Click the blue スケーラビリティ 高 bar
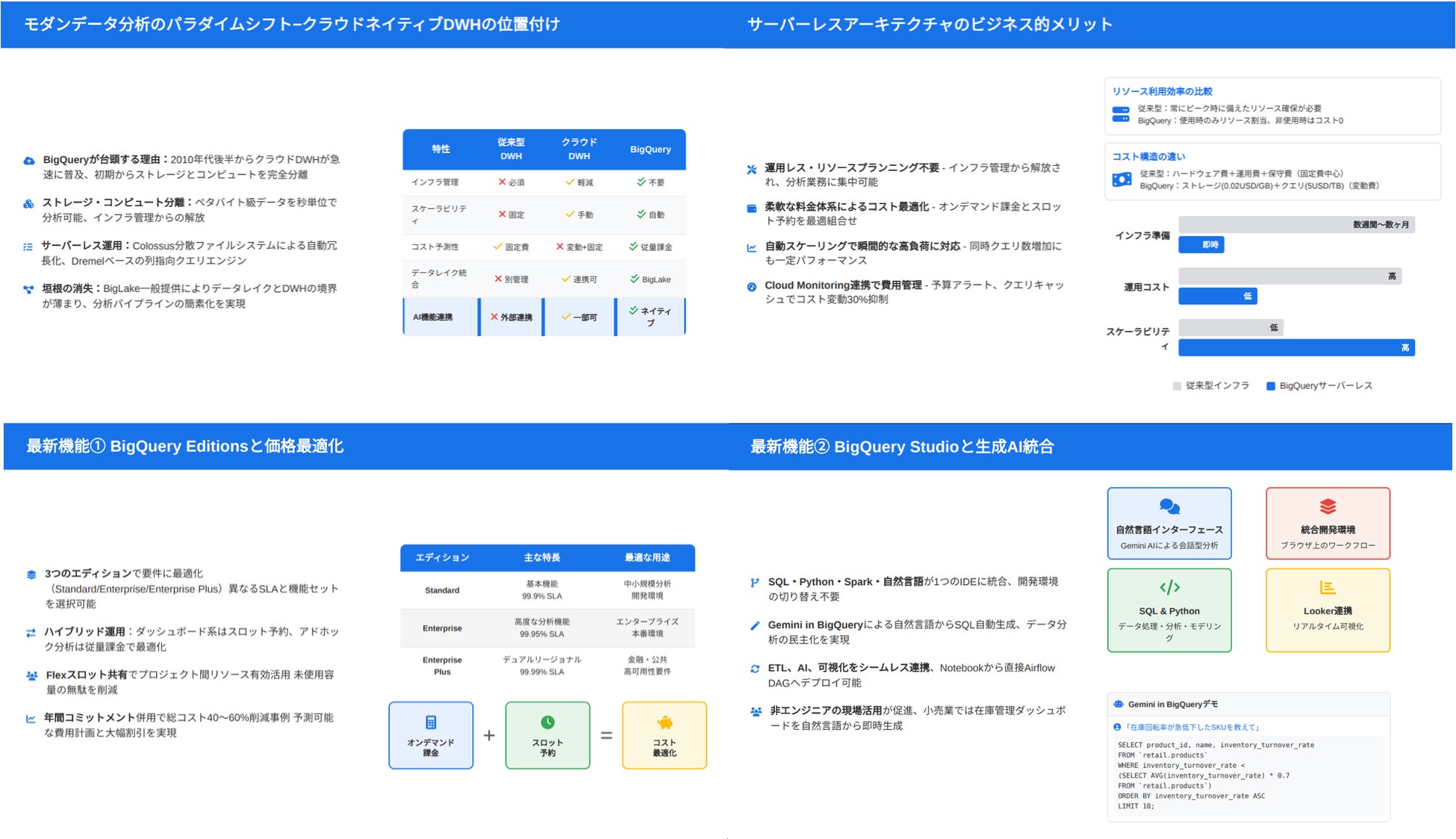 tap(1296, 347)
